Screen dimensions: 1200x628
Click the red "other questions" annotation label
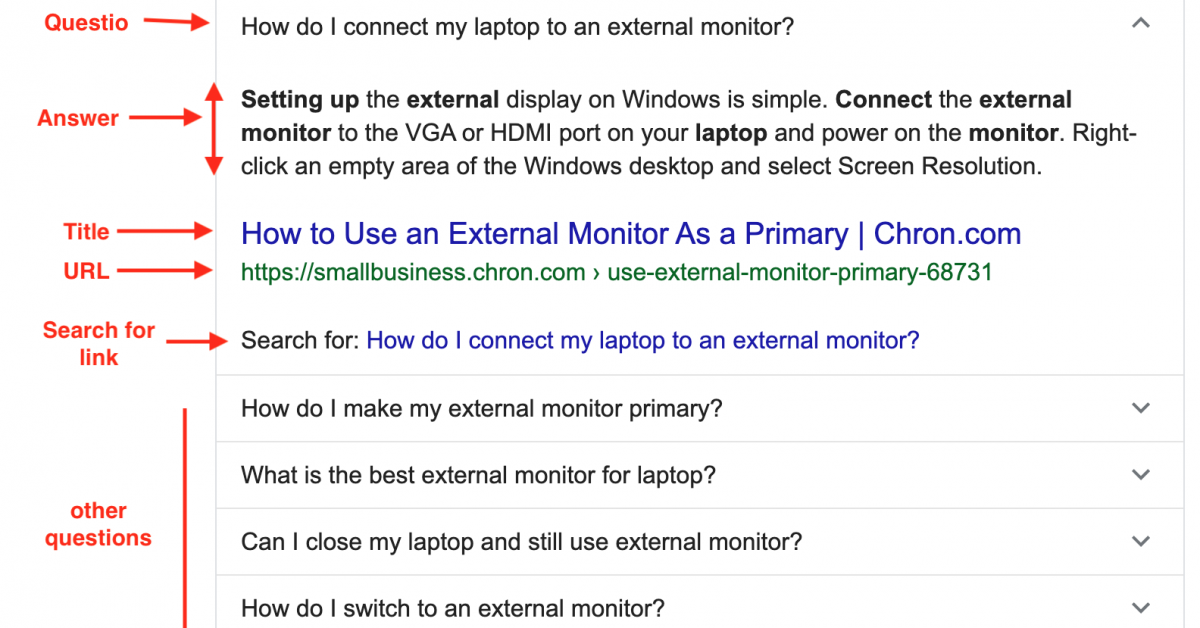(x=98, y=524)
